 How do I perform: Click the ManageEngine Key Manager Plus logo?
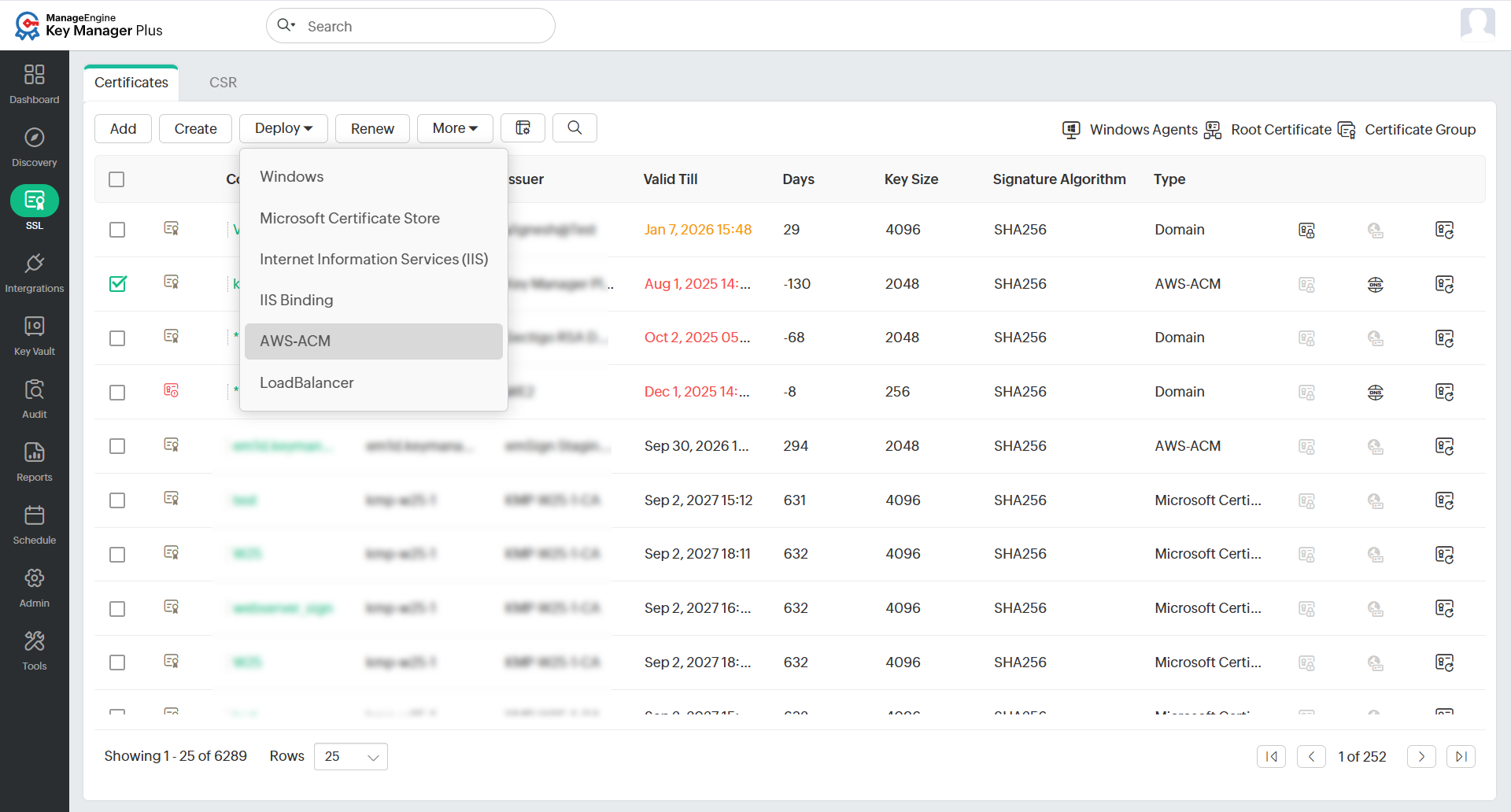(x=88, y=25)
